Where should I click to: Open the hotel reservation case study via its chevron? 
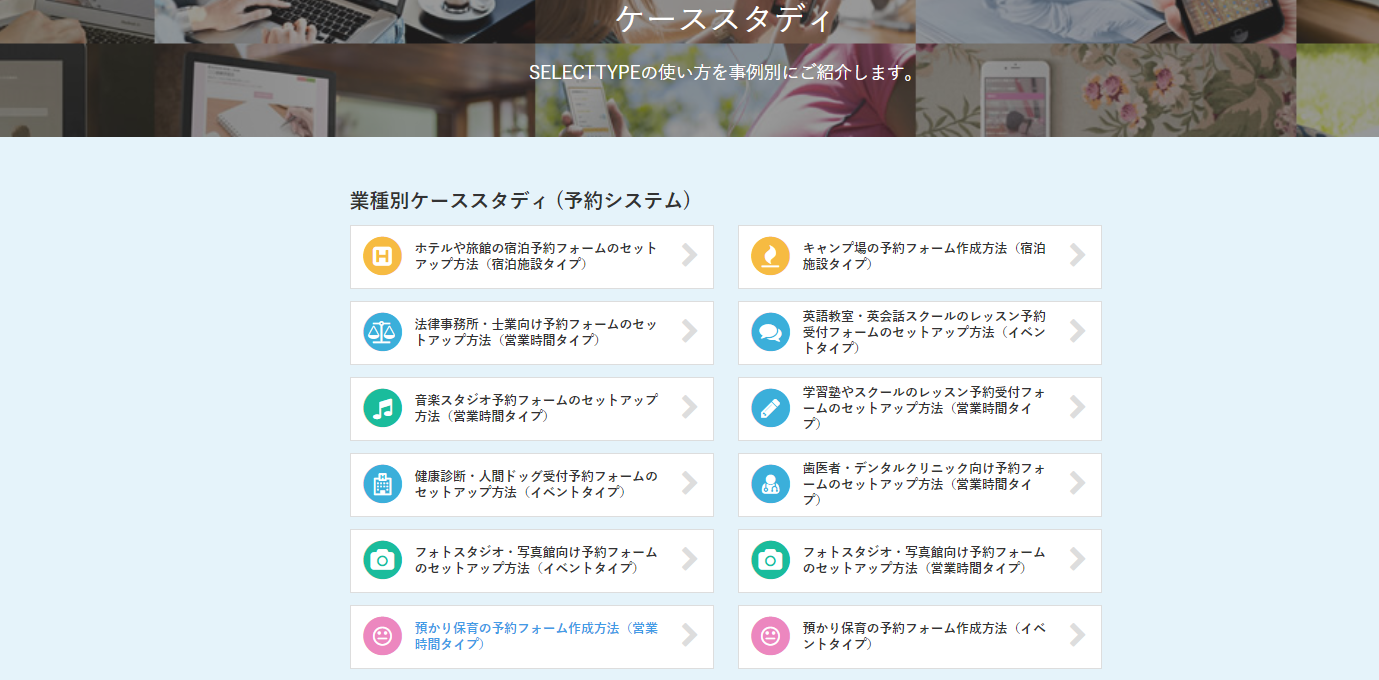690,256
